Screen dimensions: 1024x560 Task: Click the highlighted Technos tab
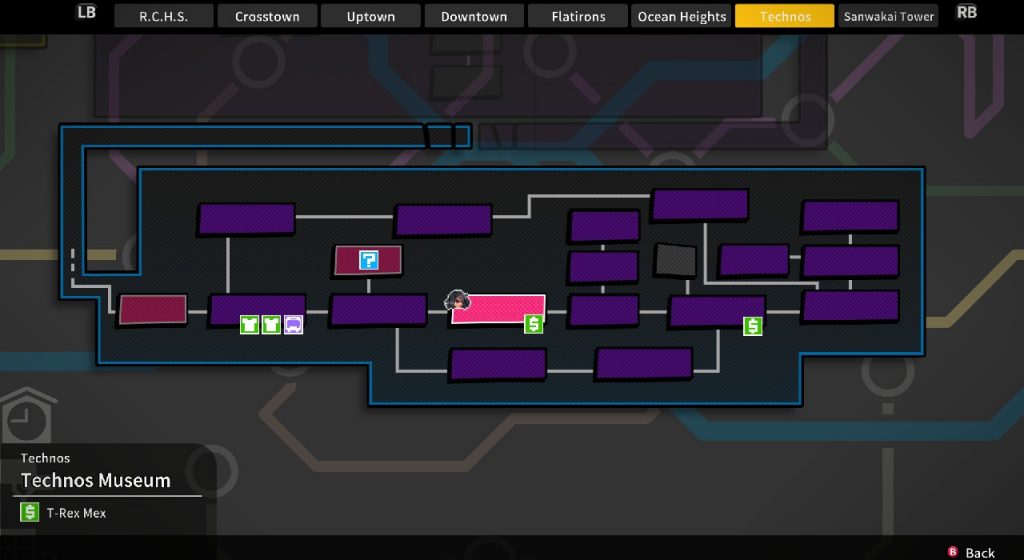point(785,16)
